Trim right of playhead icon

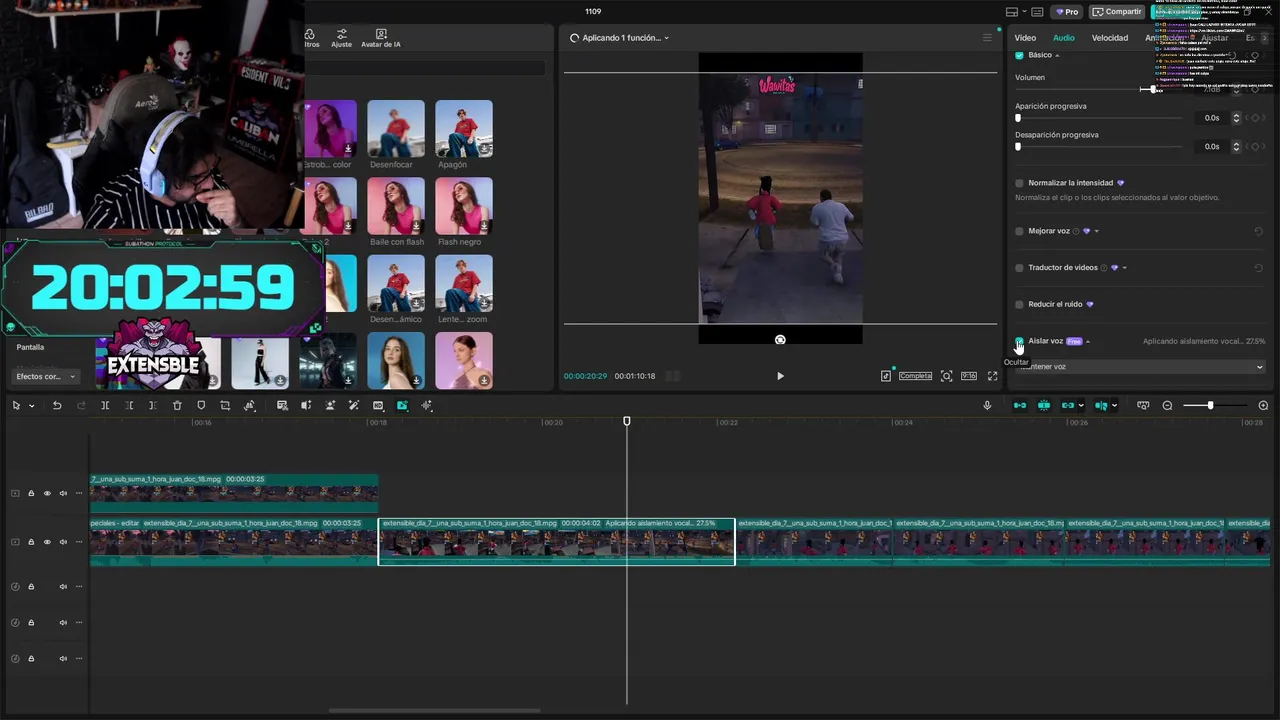153,405
